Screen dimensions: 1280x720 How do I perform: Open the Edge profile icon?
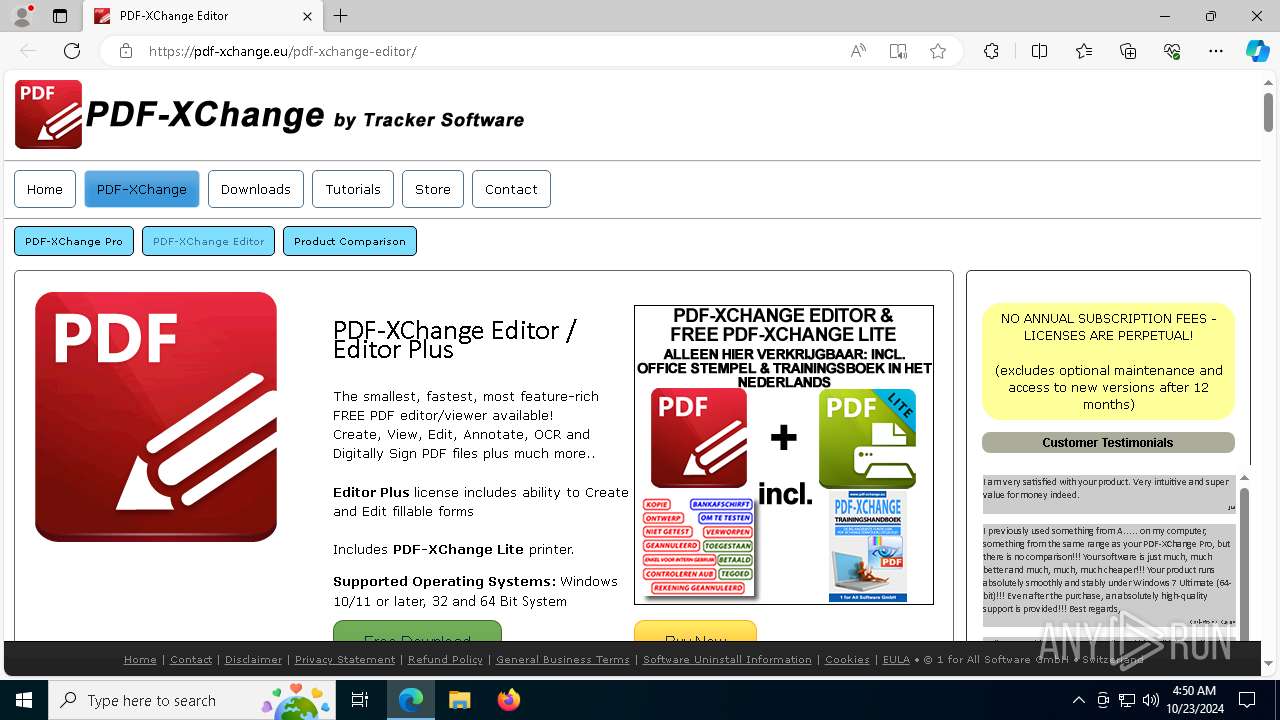click(x=22, y=16)
